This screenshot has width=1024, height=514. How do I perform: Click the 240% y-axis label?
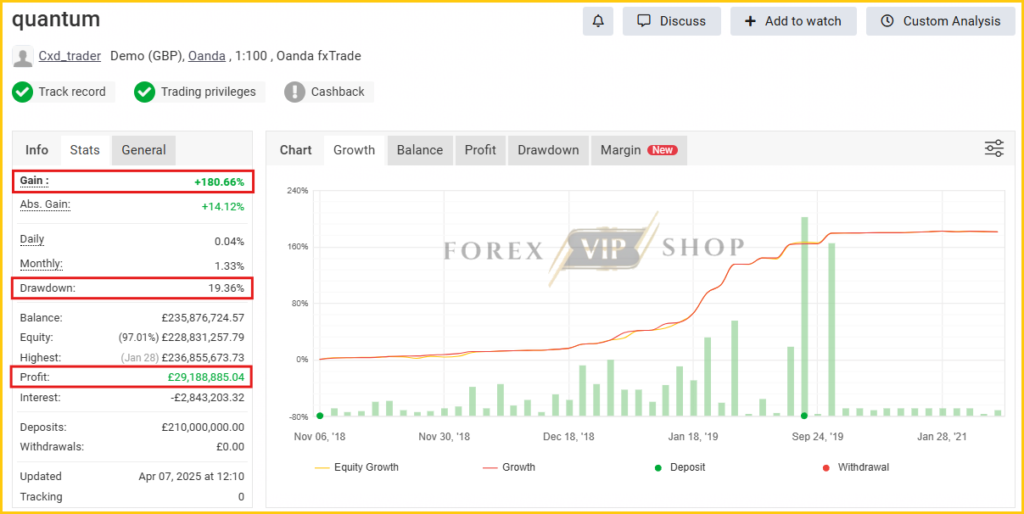(x=297, y=191)
